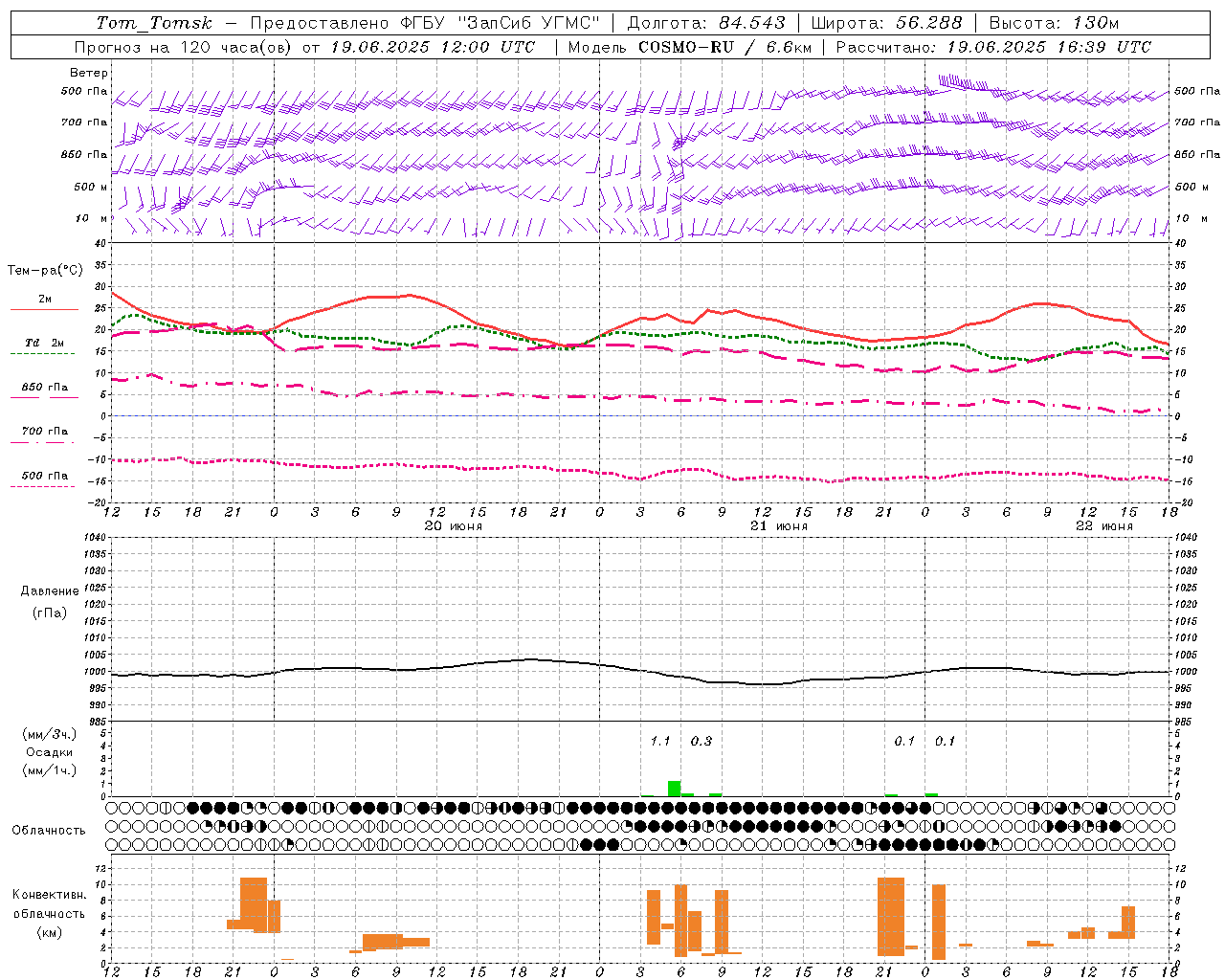This screenshot has height=980, width=1225.
Task: Click the 2м temperature legend entry
Action: click(x=45, y=299)
